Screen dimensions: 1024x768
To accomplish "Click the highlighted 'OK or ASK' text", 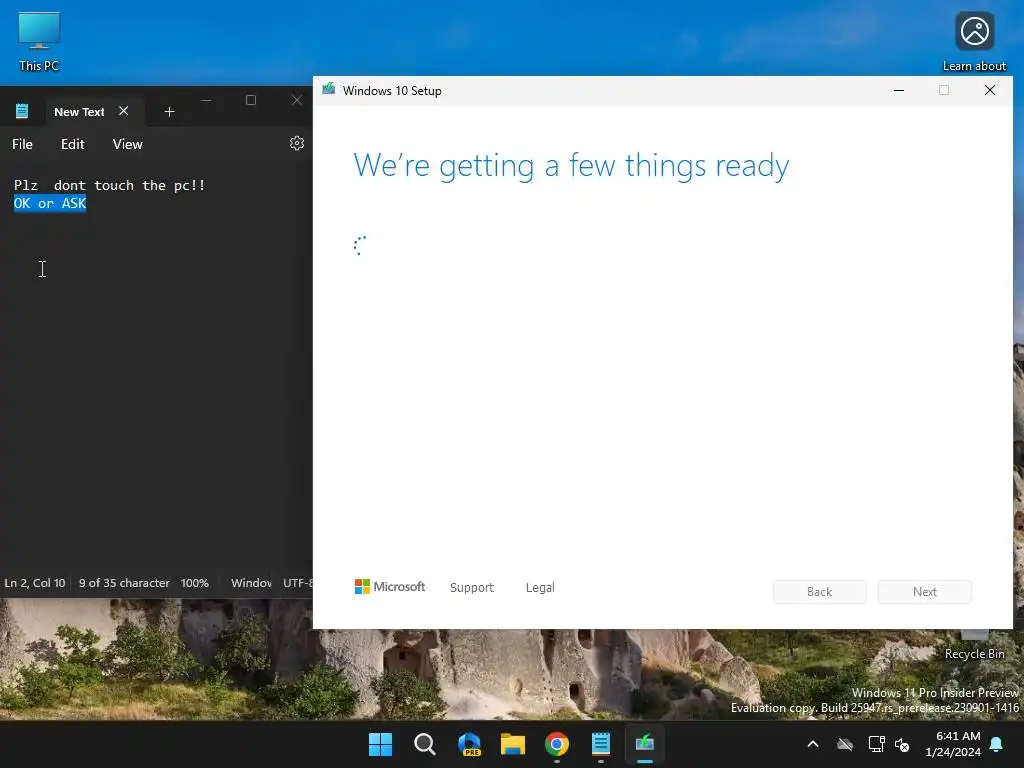I will coord(50,203).
